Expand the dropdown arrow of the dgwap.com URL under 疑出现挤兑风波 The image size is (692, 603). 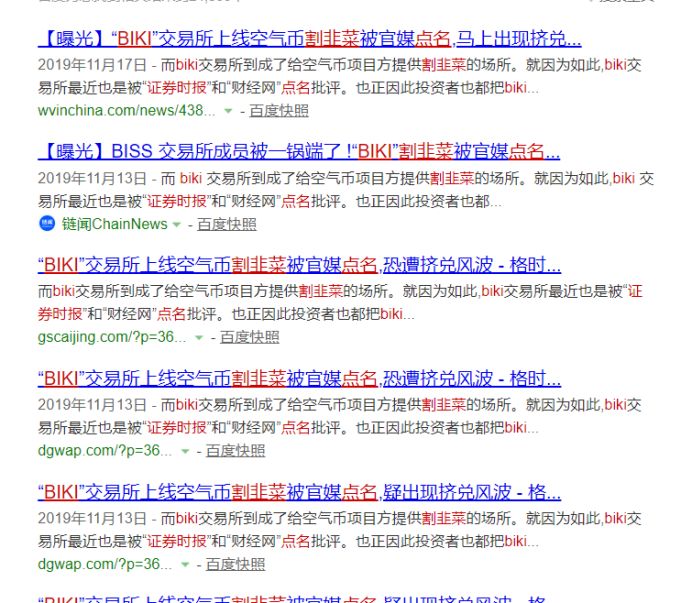tap(185, 565)
